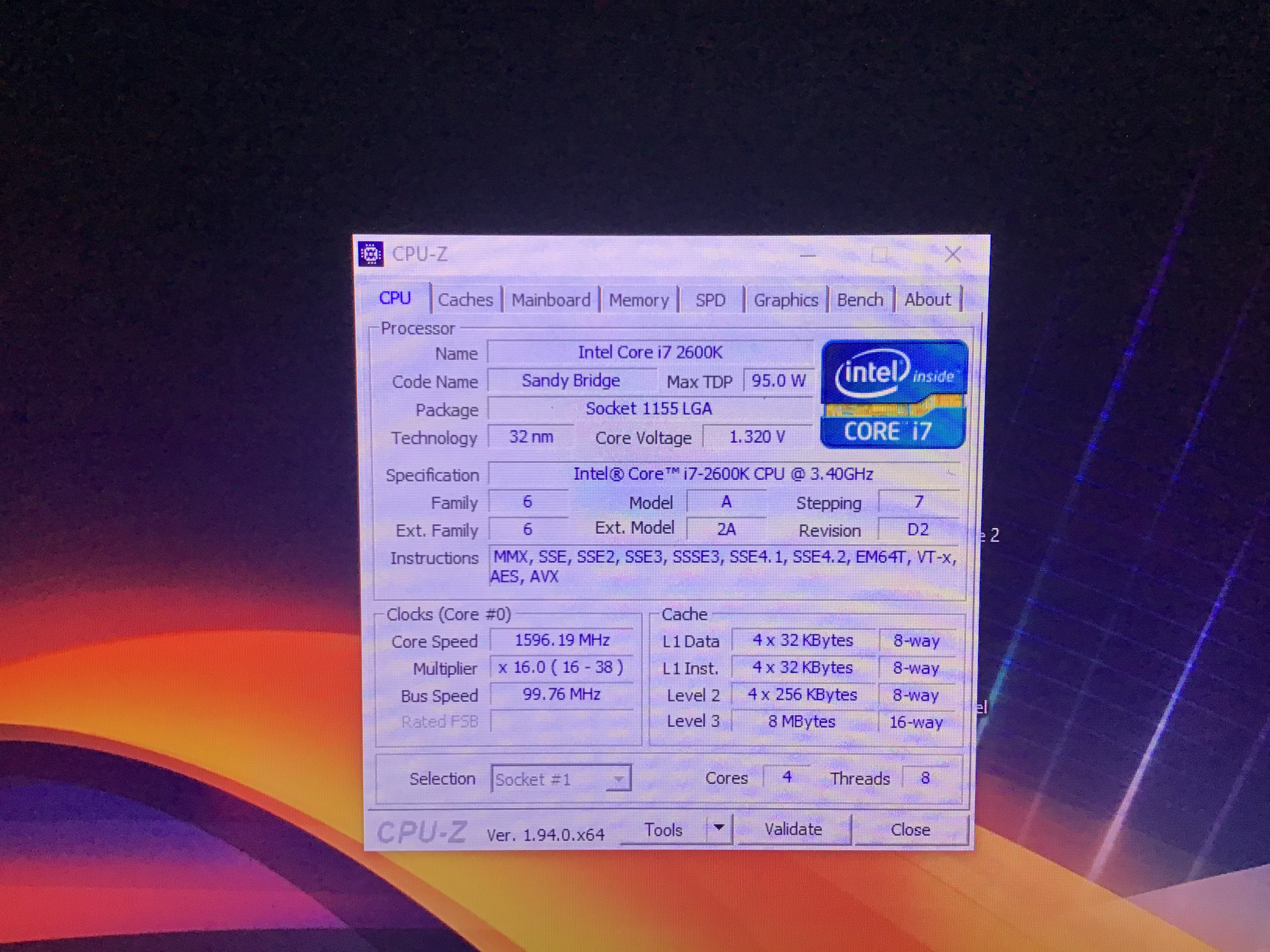Screen dimensions: 1270x952
Task: Close the CPU-Z window with X
Action: (953, 254)
